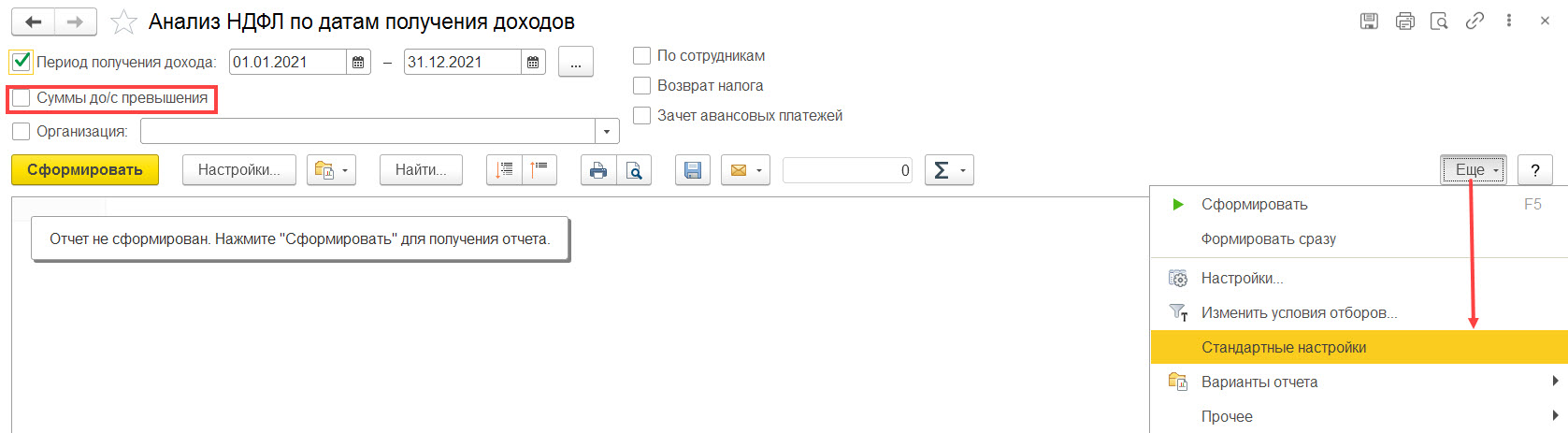Toggle the По сотрудникам checkbox

click(642, 56)
